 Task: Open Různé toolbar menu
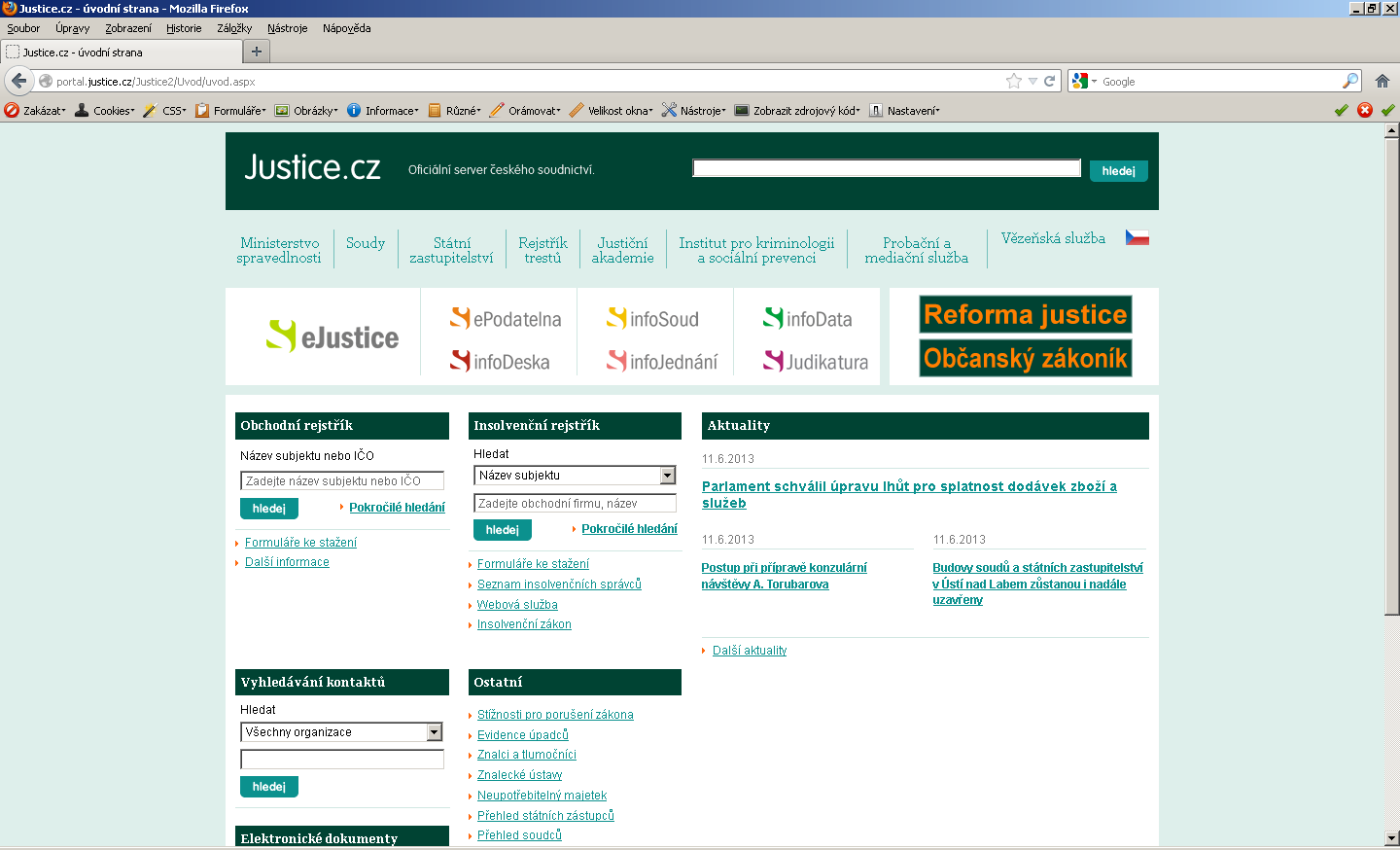pyautogui.click(x=454, y=111)
